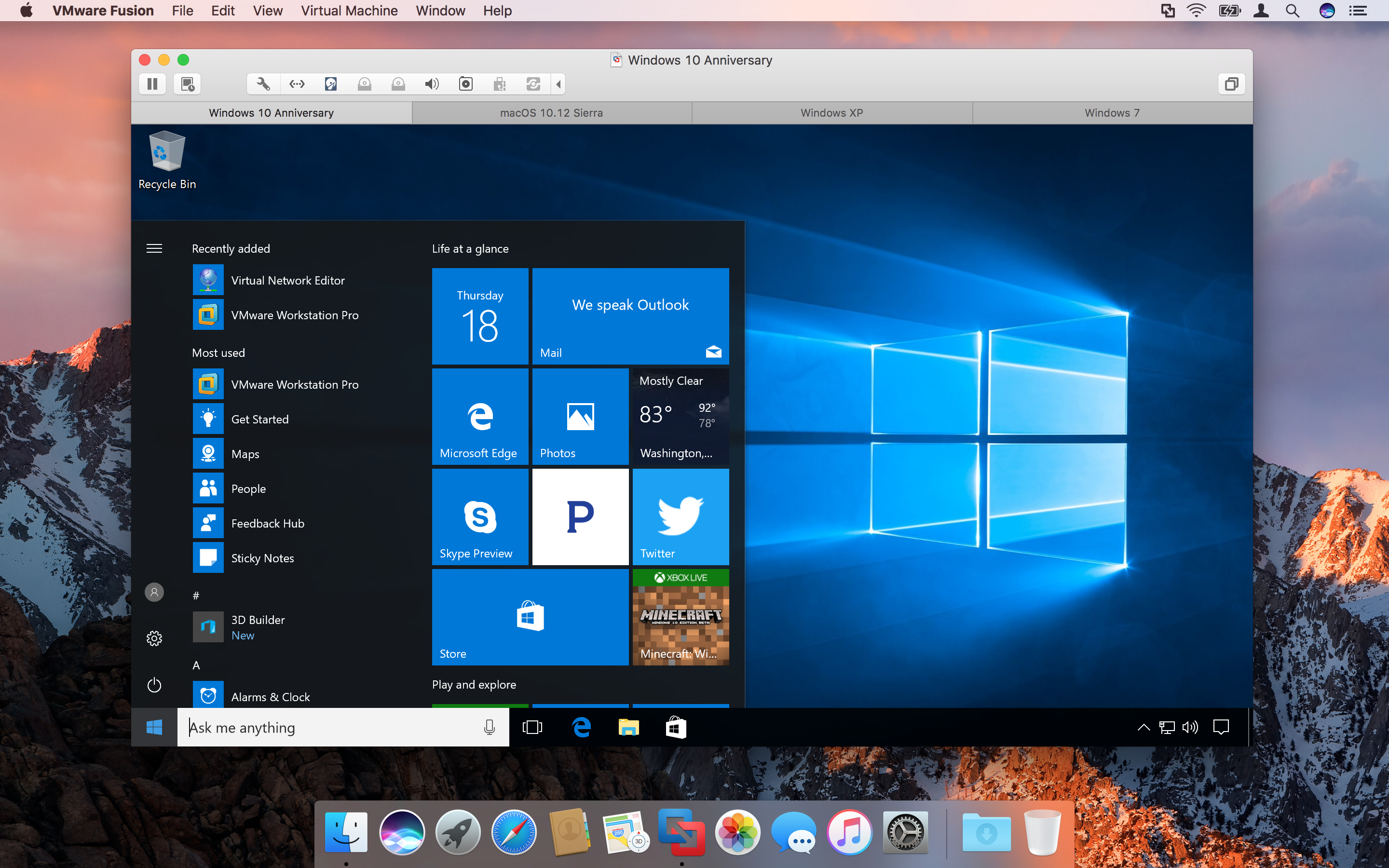Click the Skype Preview tile in Start Menu
Image resolution: width=1389 pixels, height=868 pixels.
pos(479,516)
